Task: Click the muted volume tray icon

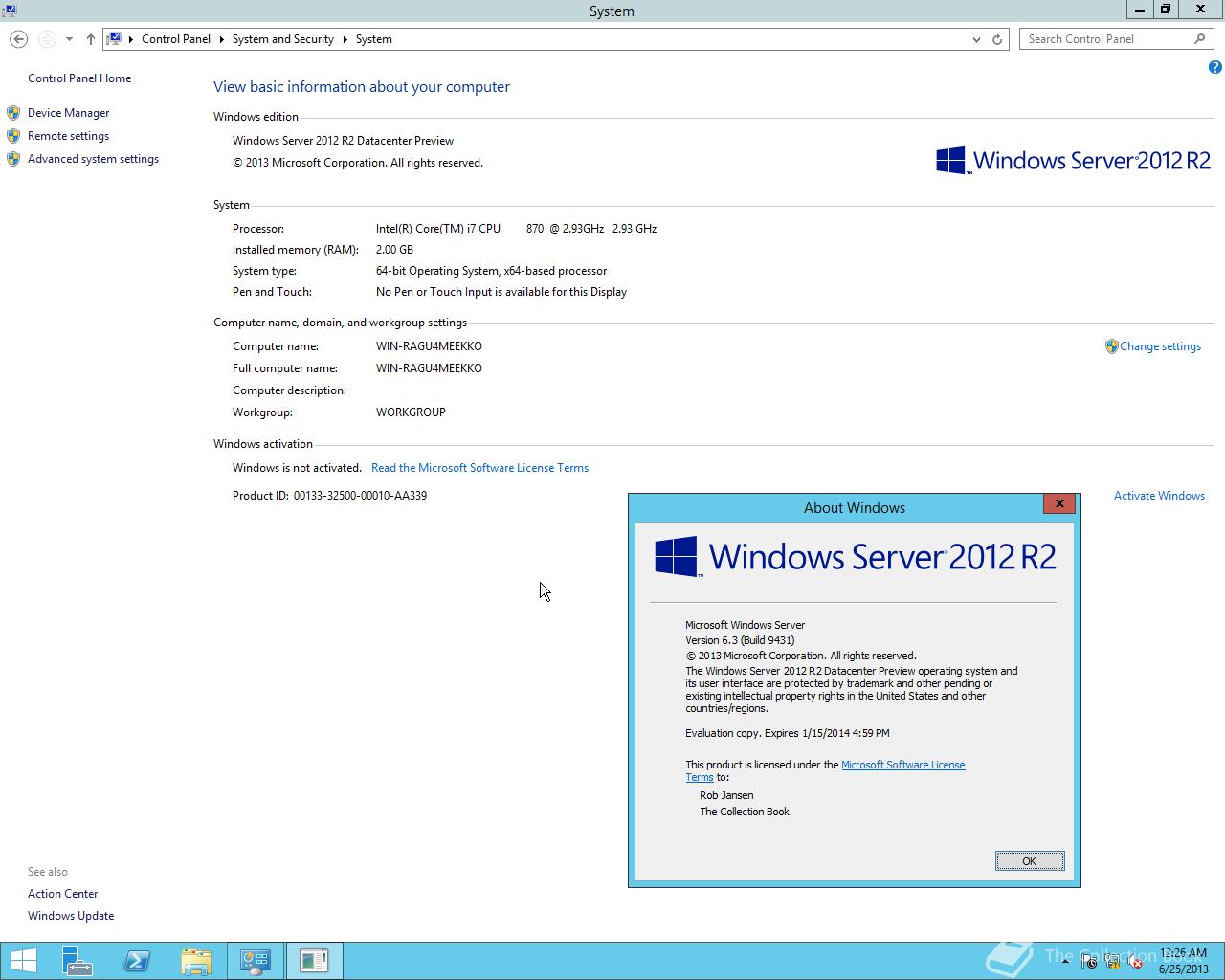Action: click(x=1136, y=962)
